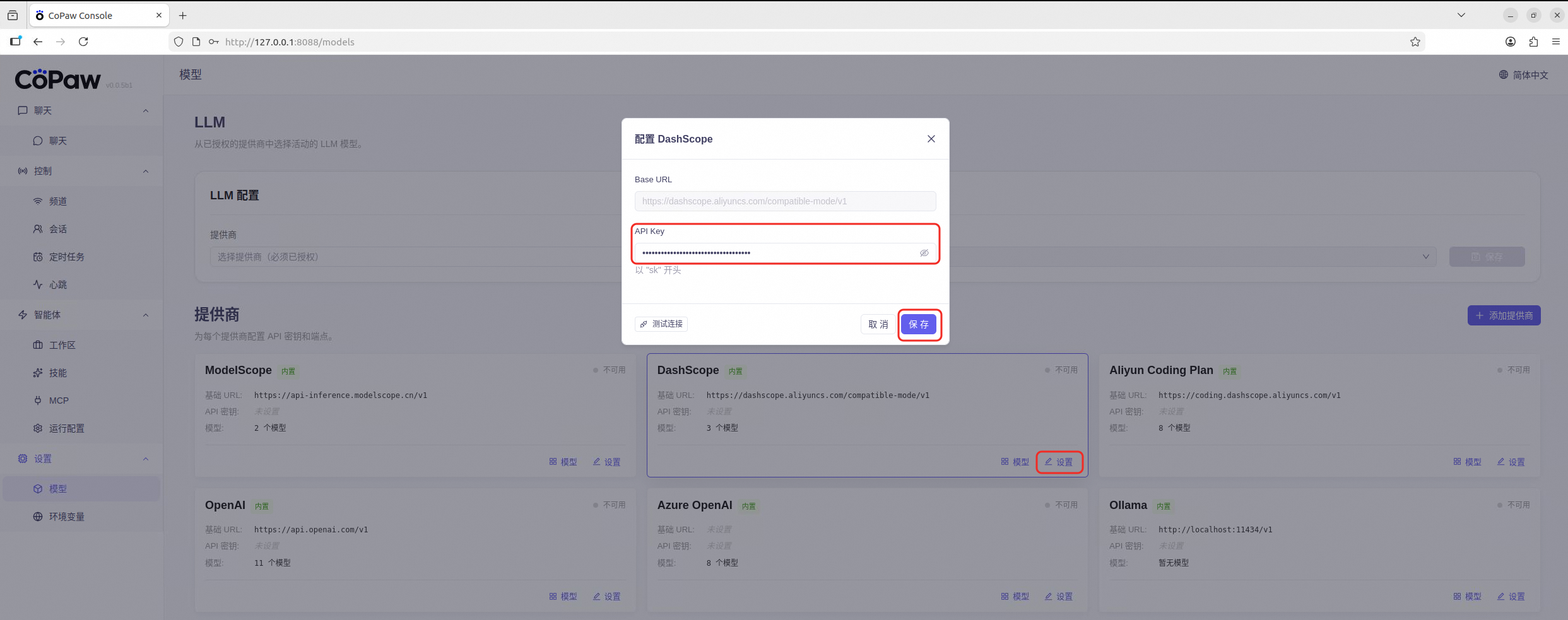Image resolution: width=1568 pixels, height=620 pixels.
Task: Open 定时任务 scheduled tasks page
Action: click(x=81, y=257)
